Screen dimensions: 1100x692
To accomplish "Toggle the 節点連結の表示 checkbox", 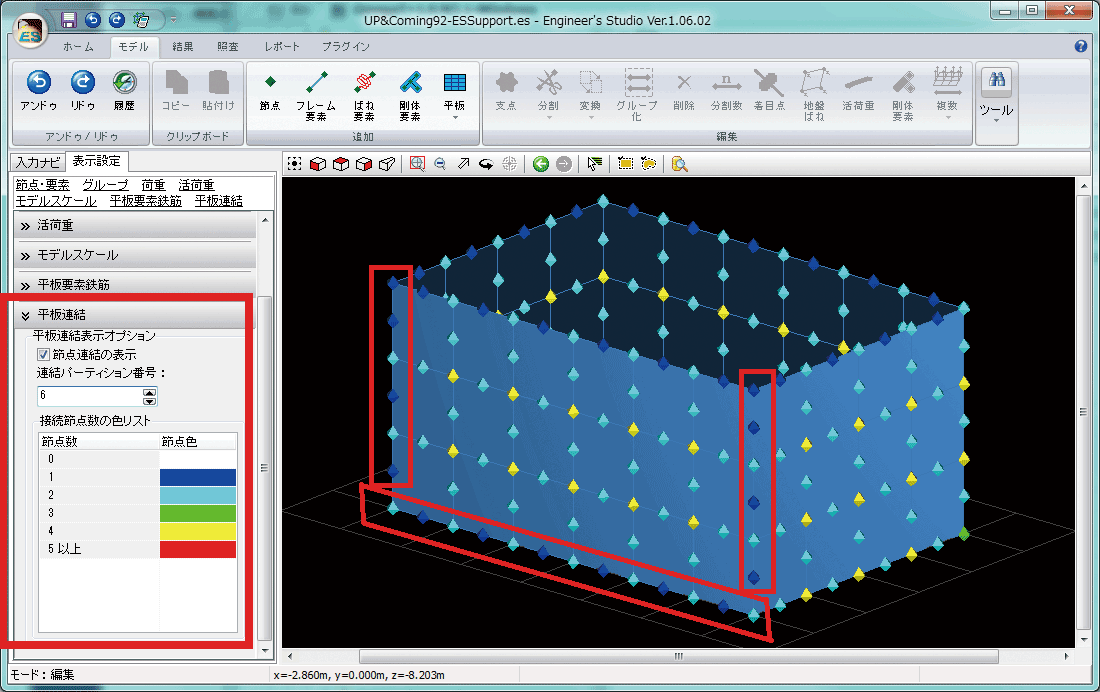I will 44,354.
